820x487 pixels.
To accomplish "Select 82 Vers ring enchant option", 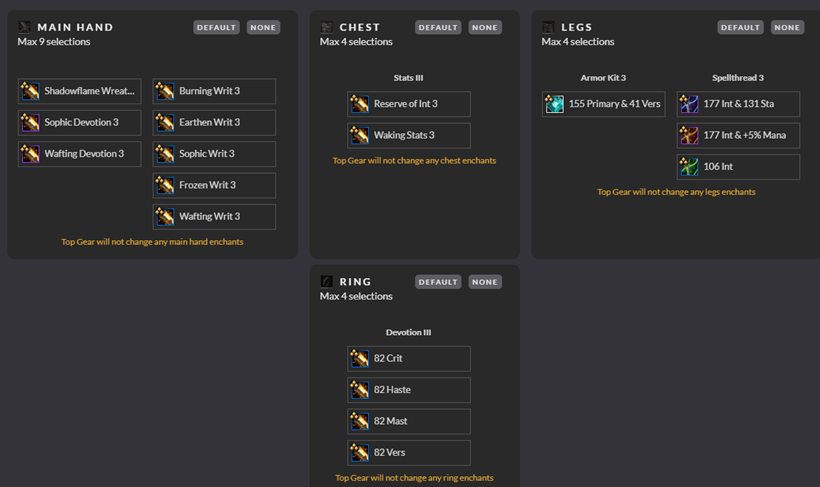I will pos(409,452).
